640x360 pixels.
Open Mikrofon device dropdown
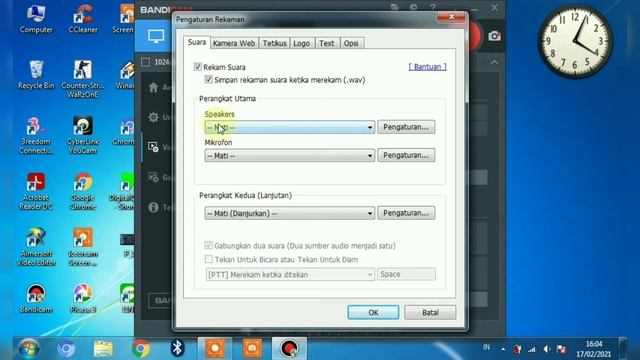point(289,155)
